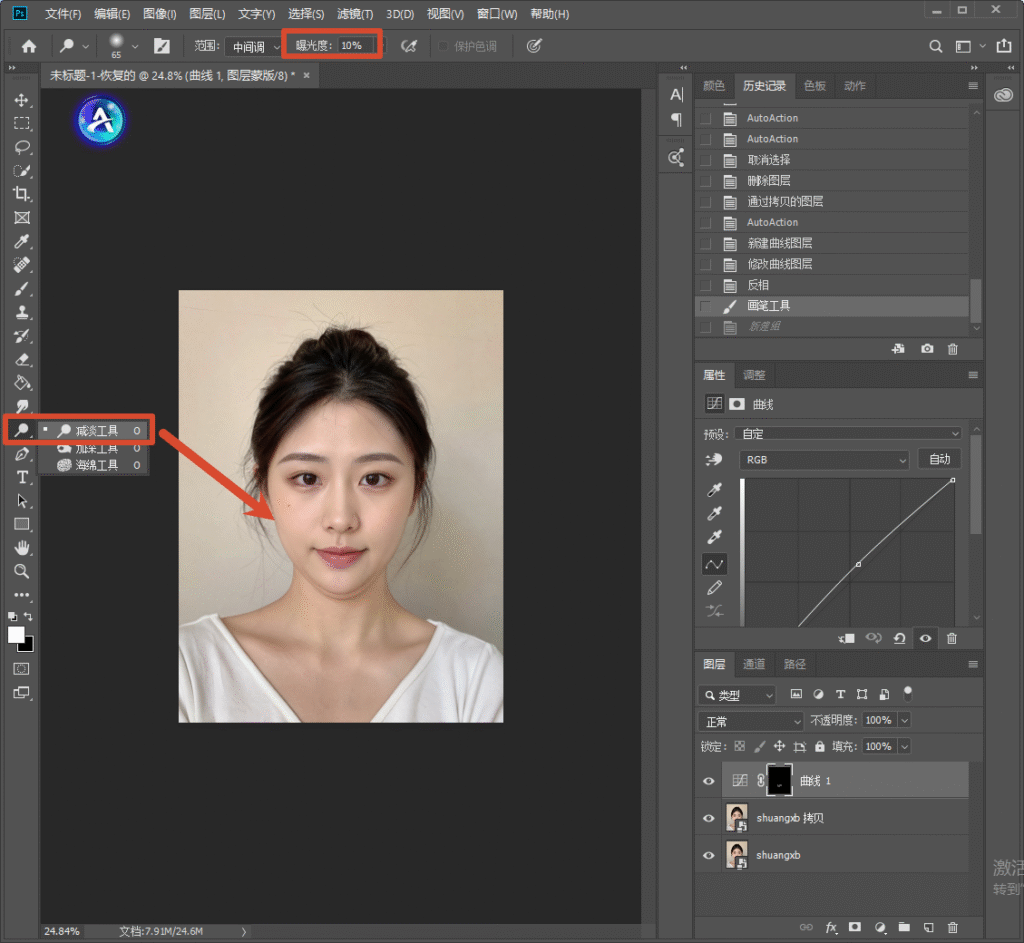Select the Eraser tool
Screen dimensions: 1024x943
pos(22,359)
